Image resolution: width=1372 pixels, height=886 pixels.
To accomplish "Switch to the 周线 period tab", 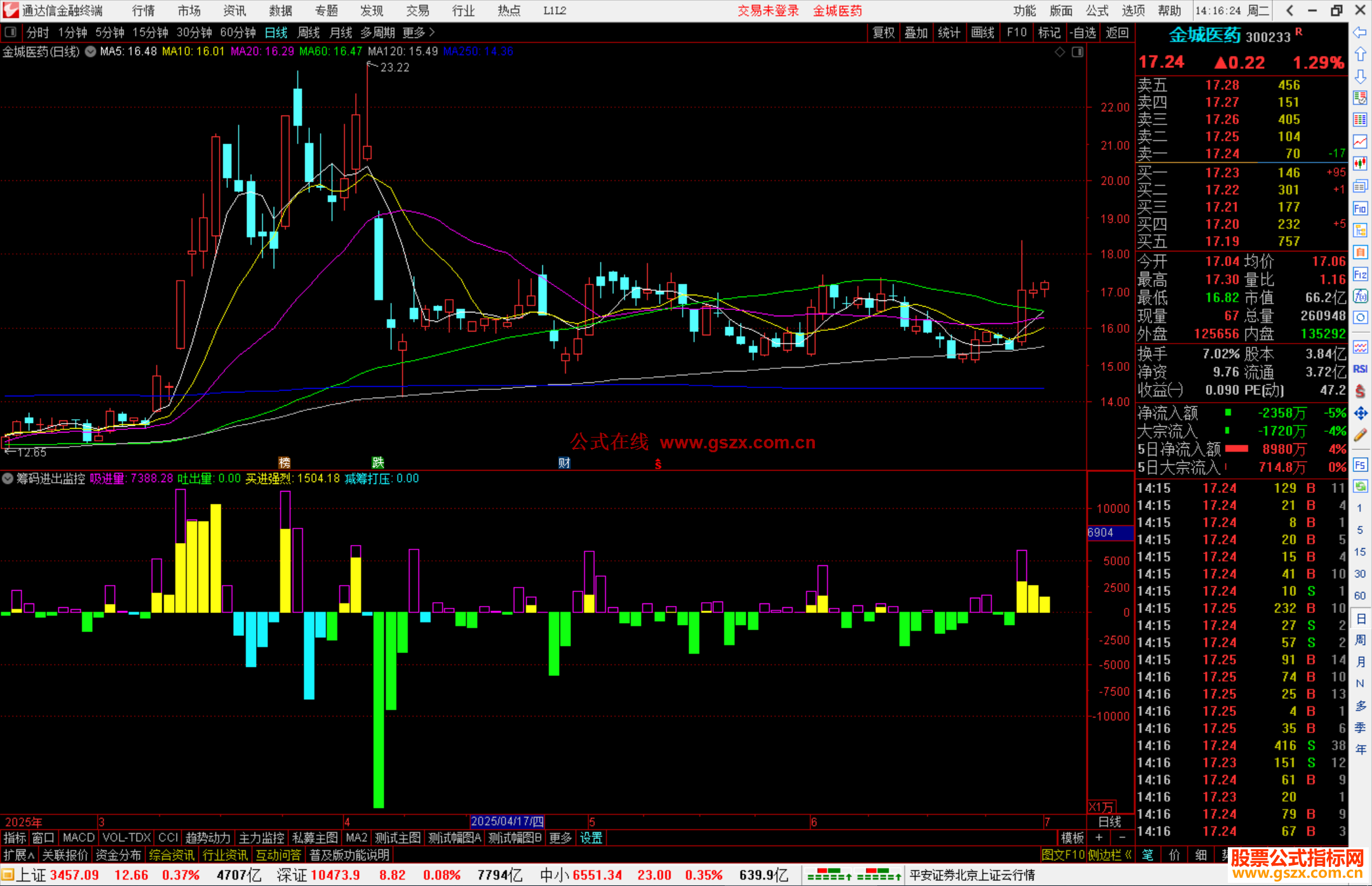I will click(309, 32).
